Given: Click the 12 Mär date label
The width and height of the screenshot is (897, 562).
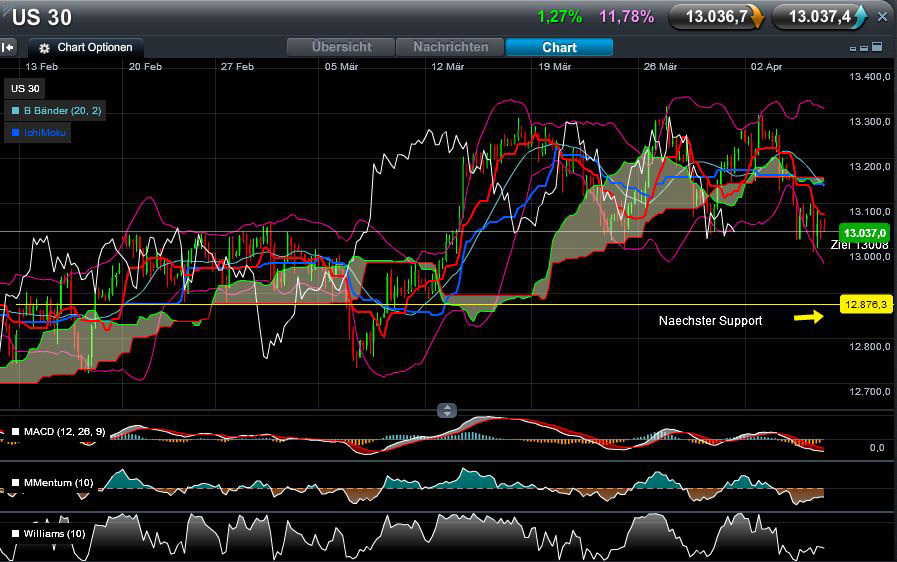Looking at the screenshot, I should pos(447,66).
